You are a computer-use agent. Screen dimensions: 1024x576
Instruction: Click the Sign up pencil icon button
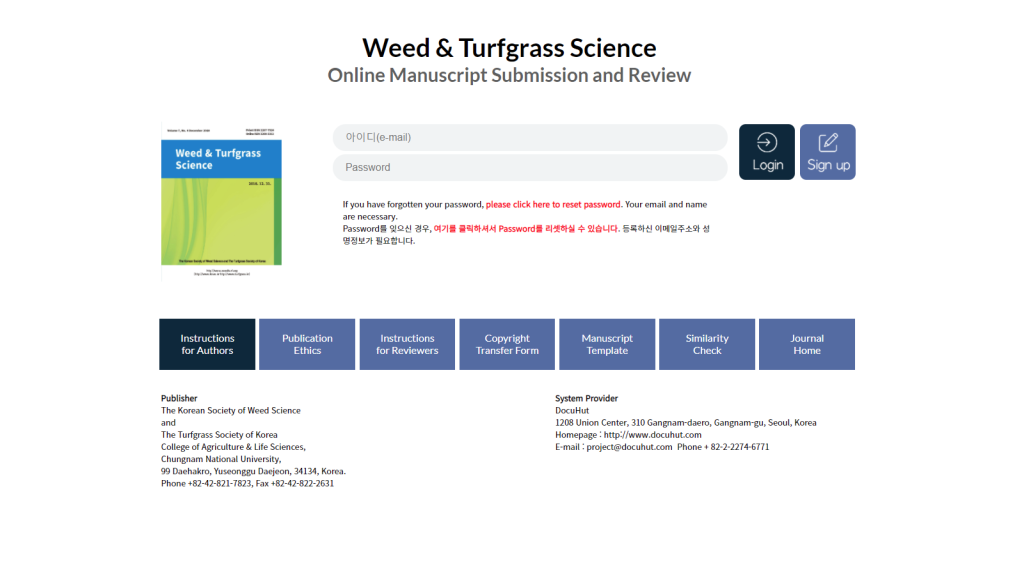click(827, 152)
